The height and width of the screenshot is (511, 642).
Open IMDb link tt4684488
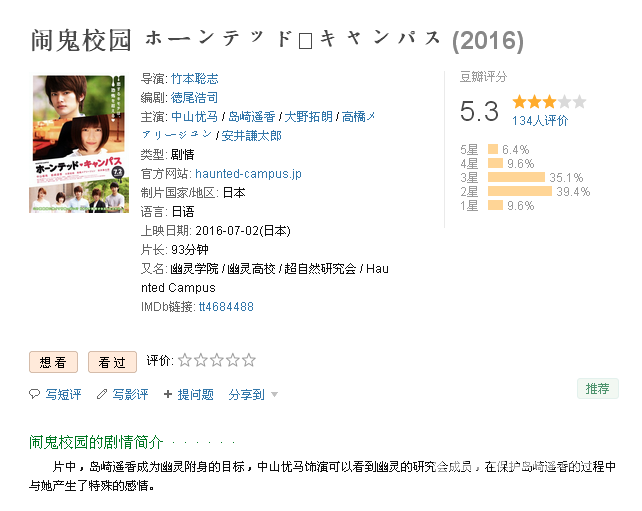tap(226, 307)
